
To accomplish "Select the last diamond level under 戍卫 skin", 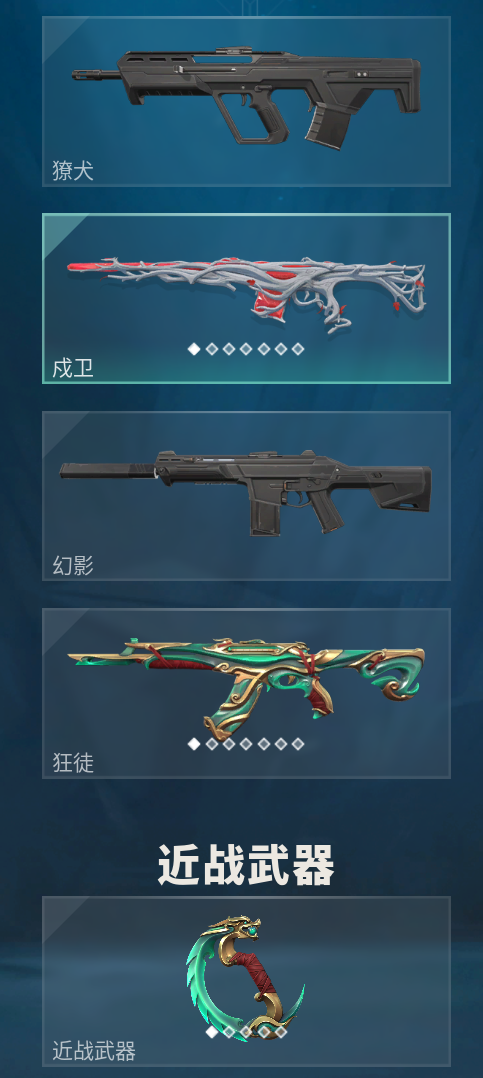I will pos(297,349).
